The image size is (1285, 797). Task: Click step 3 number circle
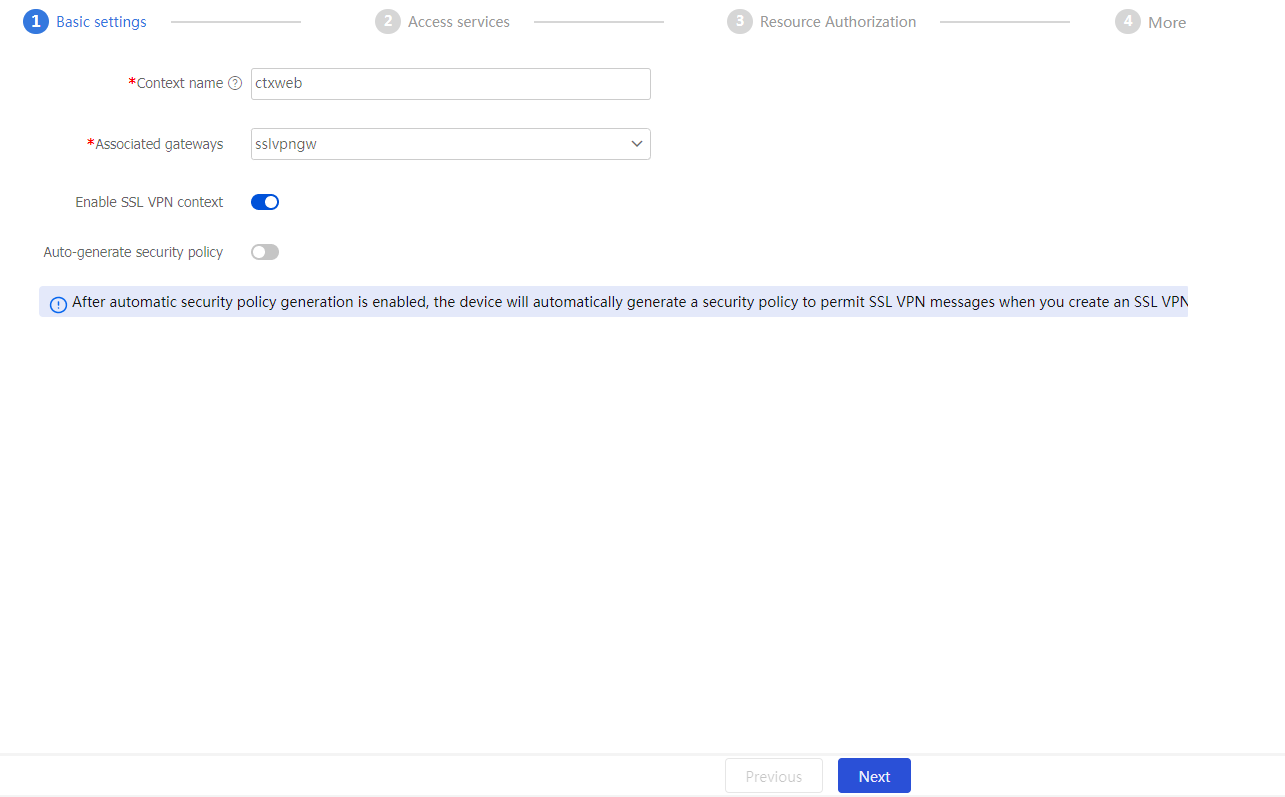(740, 22)
